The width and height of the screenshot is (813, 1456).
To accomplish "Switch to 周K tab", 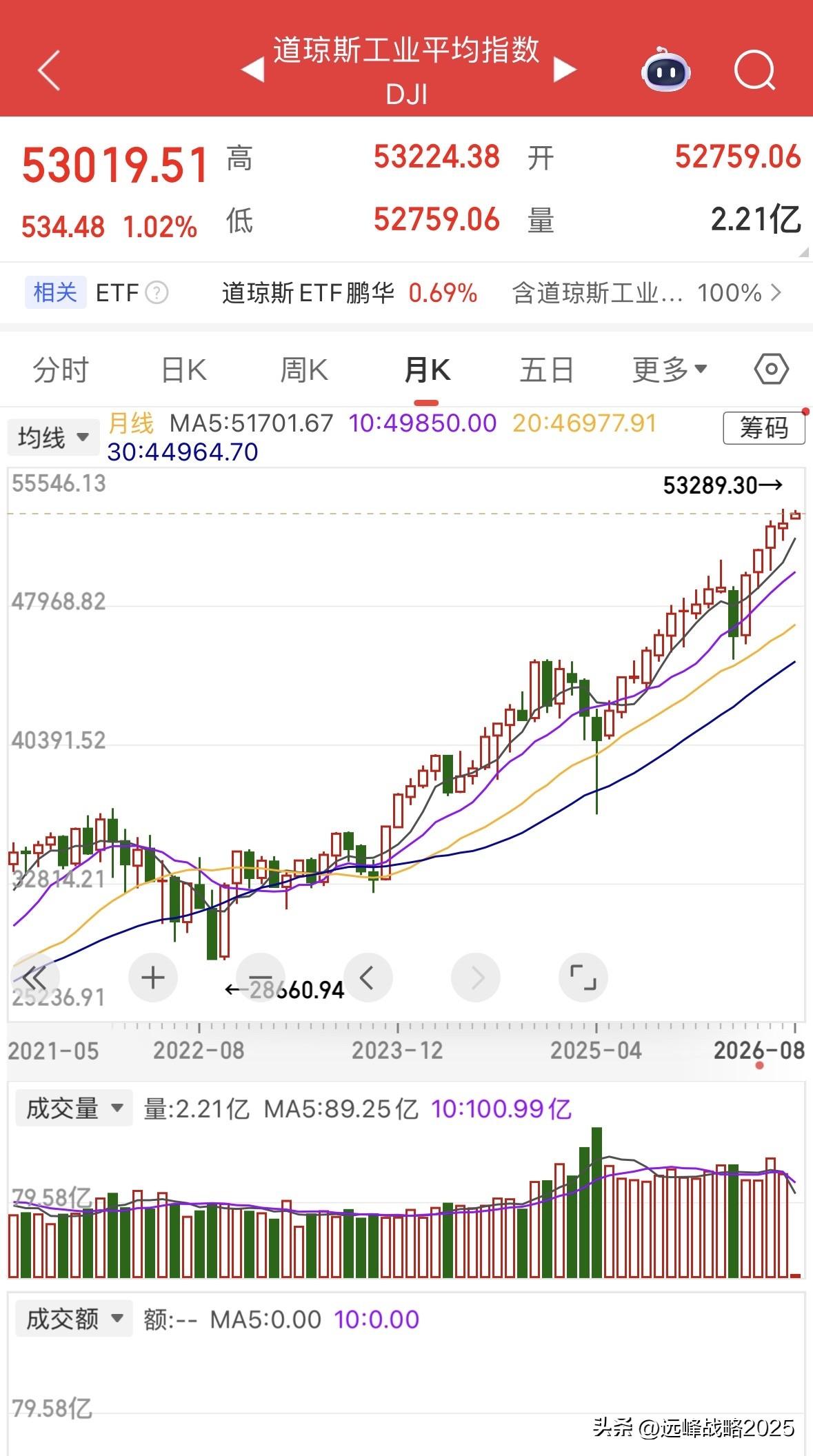I will click(304, 370).
